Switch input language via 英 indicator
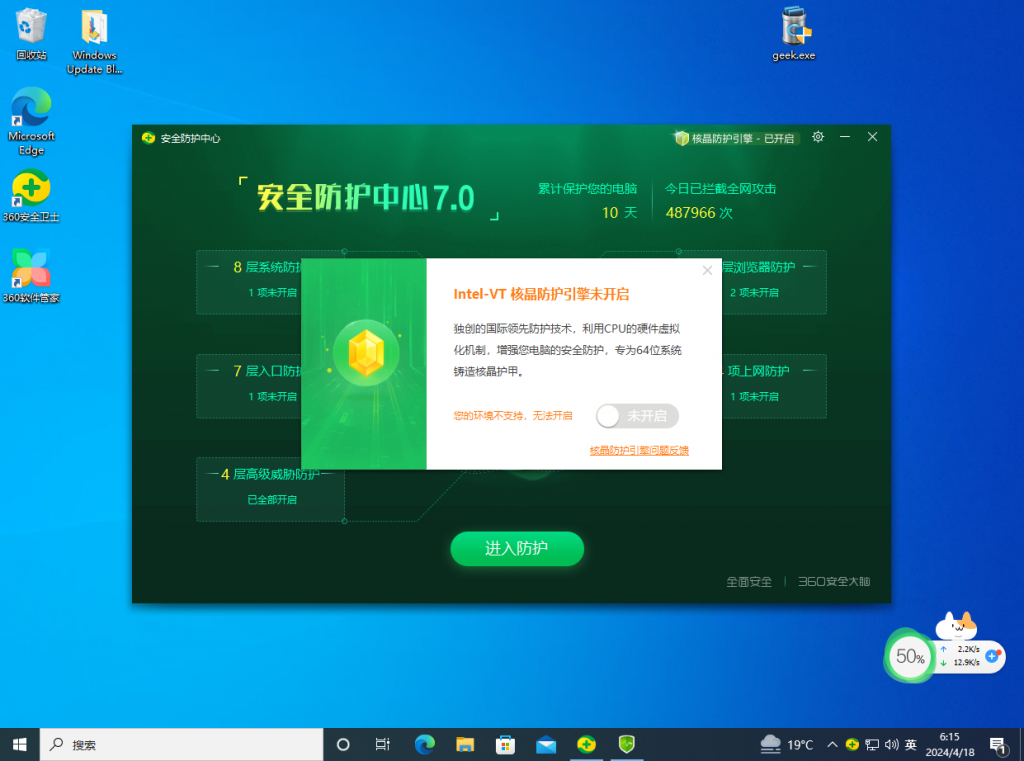Viewport: 1024px width, 761px height. (911, 745)
